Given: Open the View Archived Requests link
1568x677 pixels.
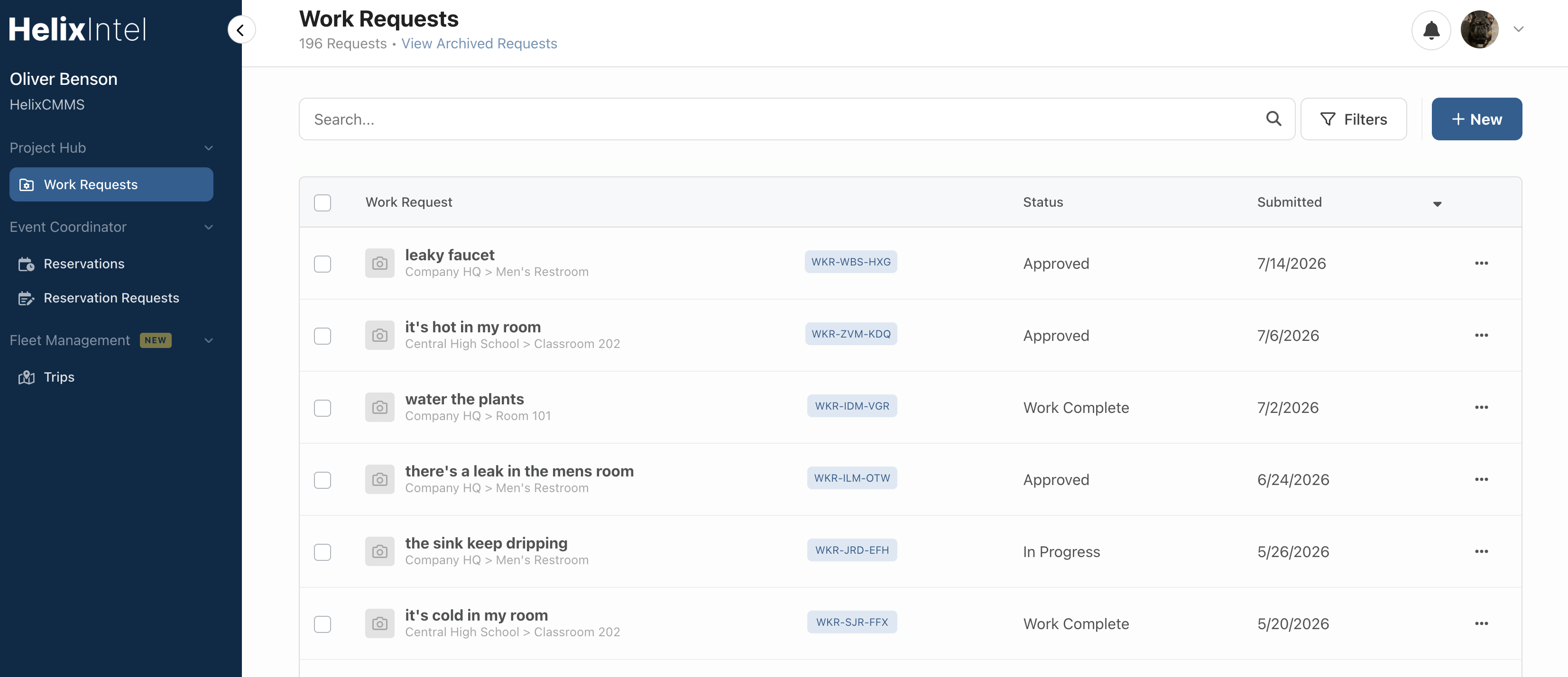Looking at the screenshot, I should pyautogui.click(x=479, y=44).
